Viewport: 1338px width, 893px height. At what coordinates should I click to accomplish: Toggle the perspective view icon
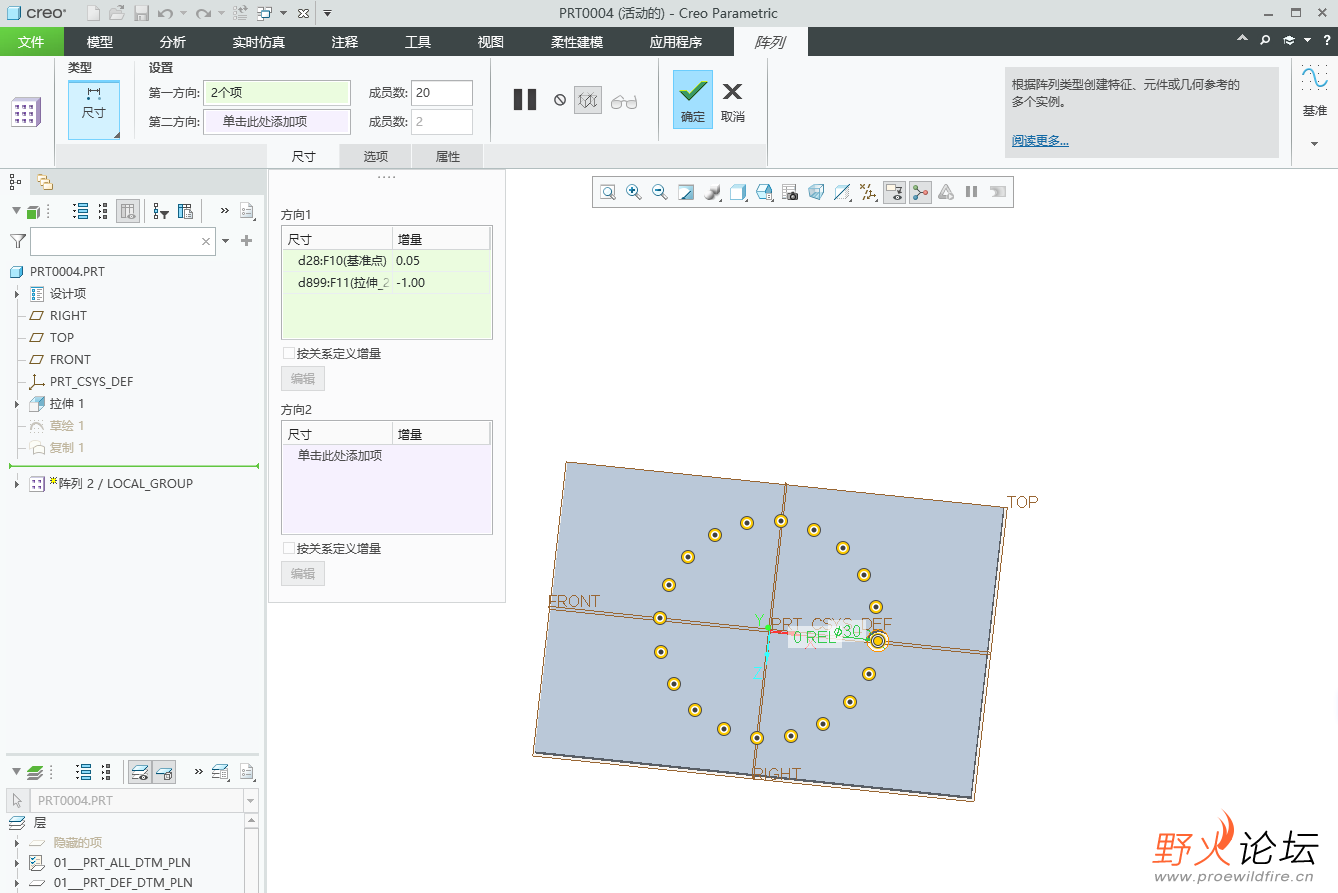coord(816,192)
